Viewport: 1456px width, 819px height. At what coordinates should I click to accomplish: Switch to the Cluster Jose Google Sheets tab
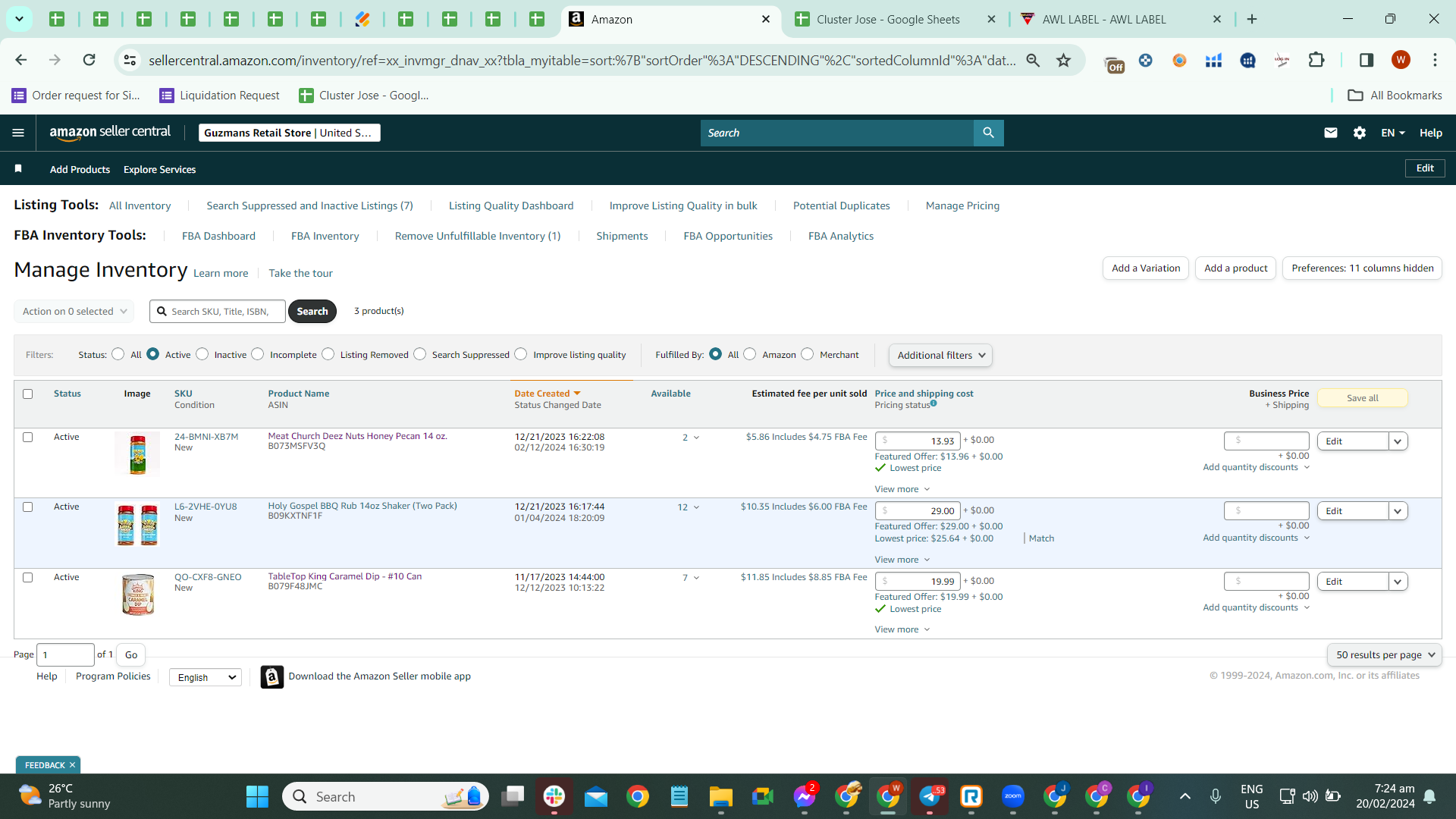coord(887,20)
